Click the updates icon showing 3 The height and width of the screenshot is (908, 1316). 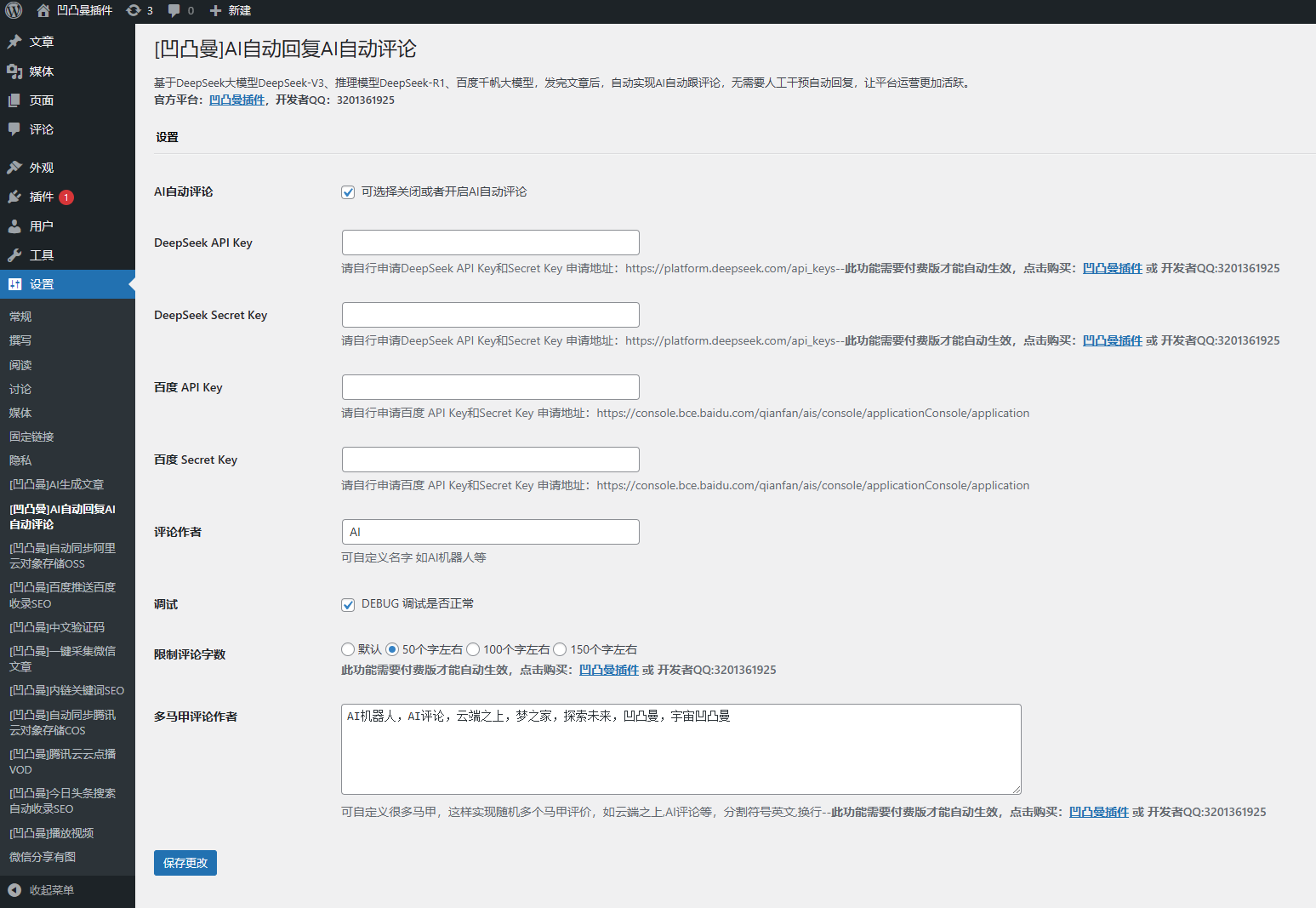[x=134, y=10]
